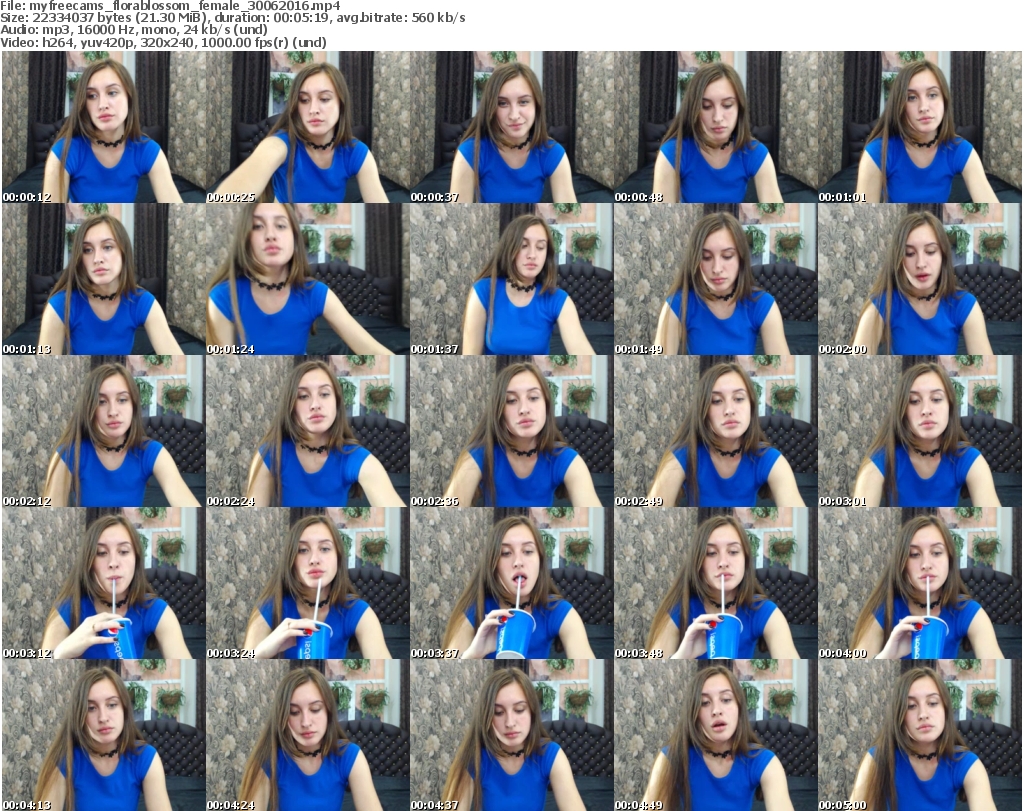The width and height of the screenshot is (1024, 811).
Task: Choose the 00:02:00 thumbnail
Action: pos(918,279)
